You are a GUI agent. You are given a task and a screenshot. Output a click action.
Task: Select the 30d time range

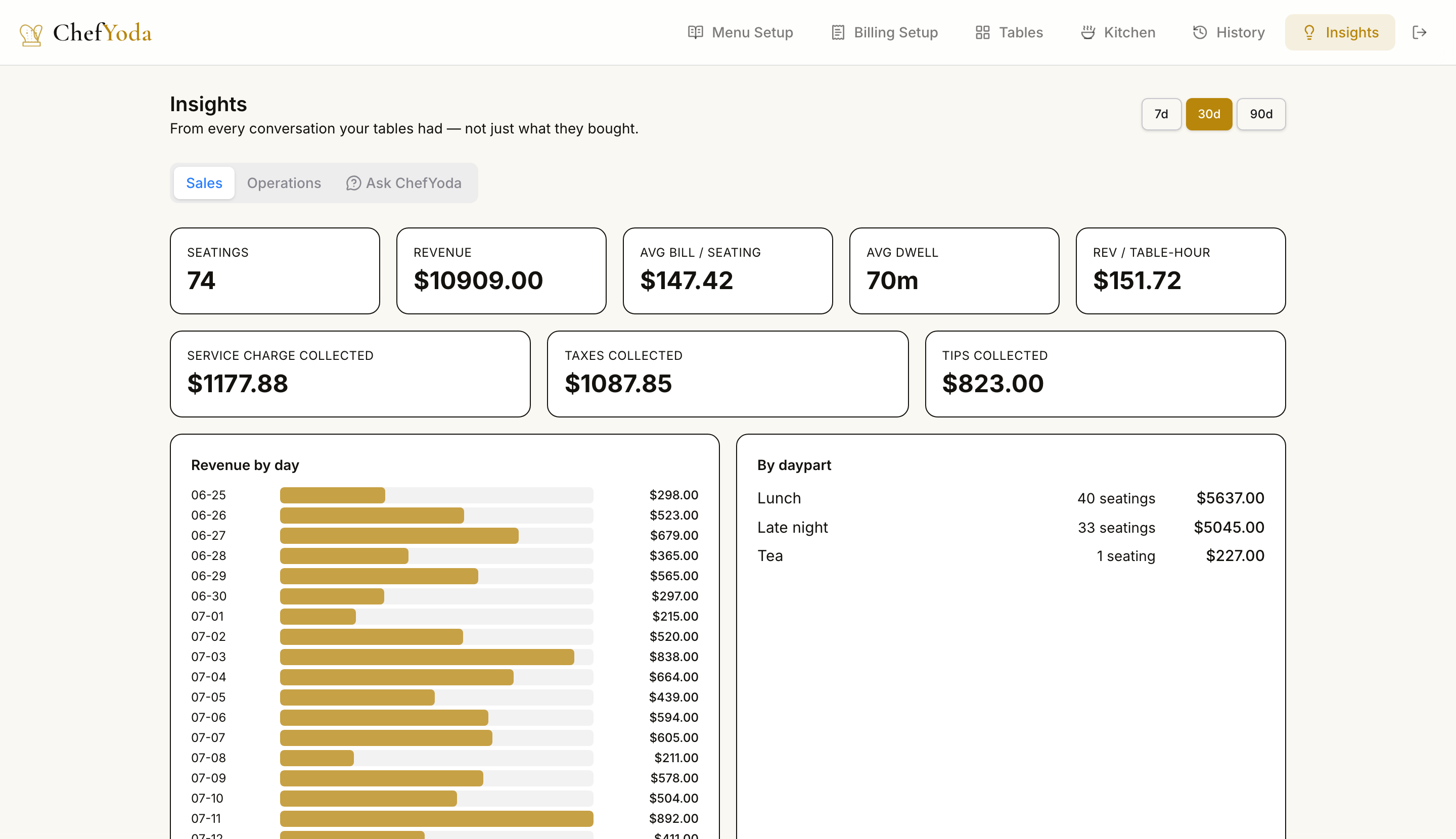click(x=1208, y=114)
